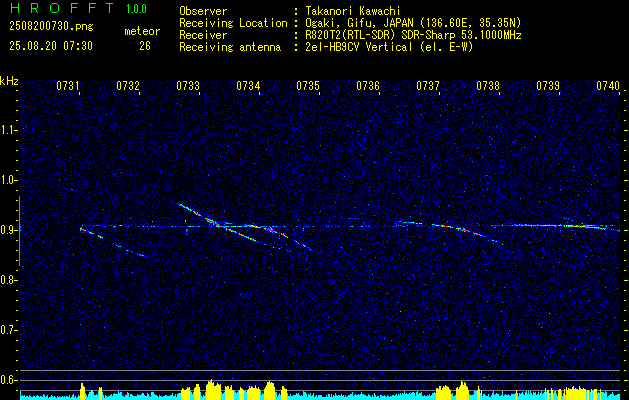This screenshot has width=629, height=400.
Task: Click the Ogaki, Gifu, JAPAN location text
Action: click(x=411, y=23)
